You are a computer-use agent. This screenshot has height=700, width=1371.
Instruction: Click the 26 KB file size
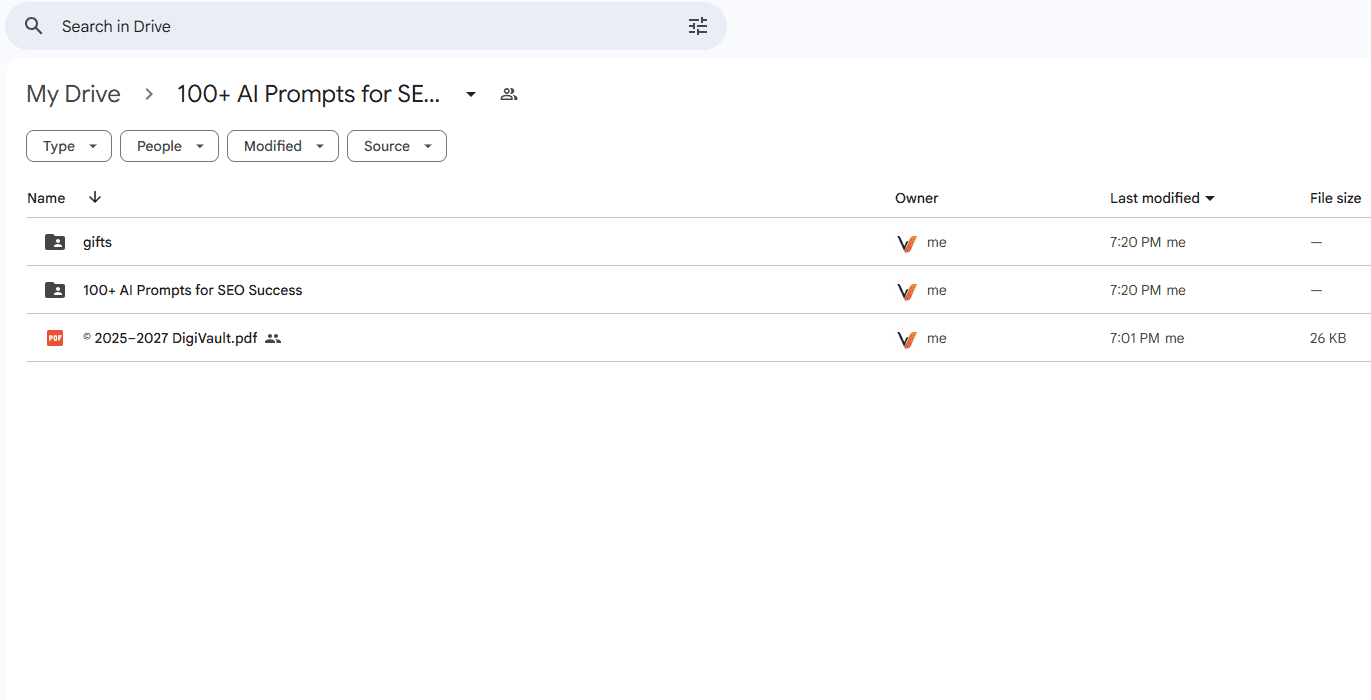tap(1328, 338)
